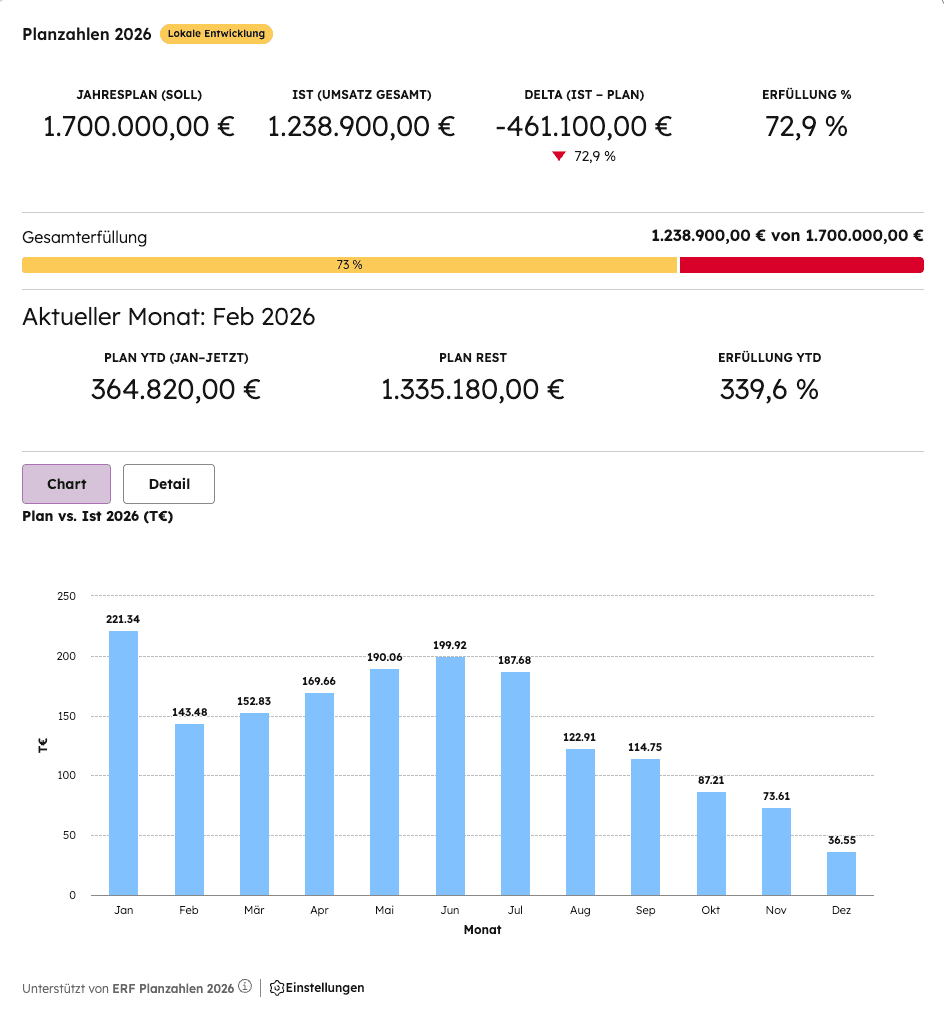This screenshot has height=1030, width=944.
Task: Switch to the Detail tab
Action: point(168,483)
